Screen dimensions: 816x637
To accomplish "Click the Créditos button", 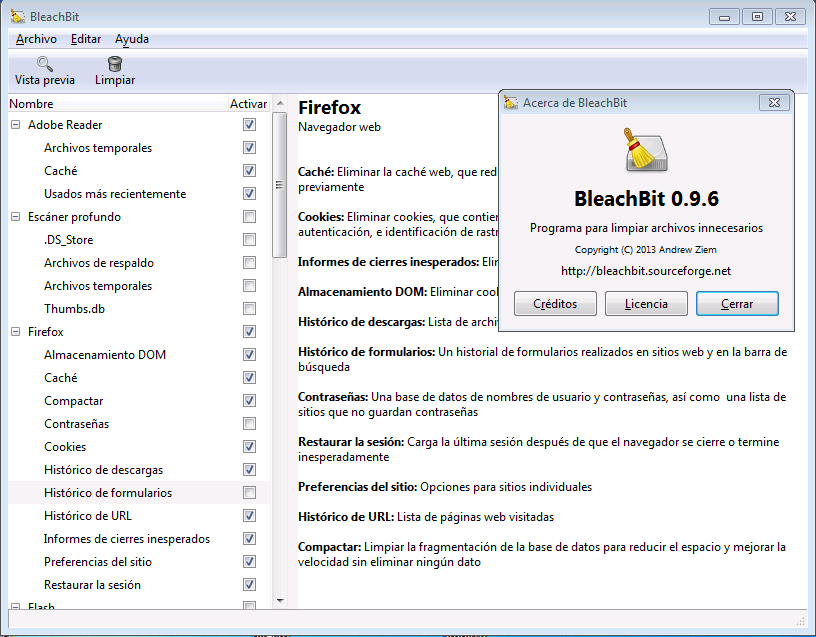I will (555, 303).
